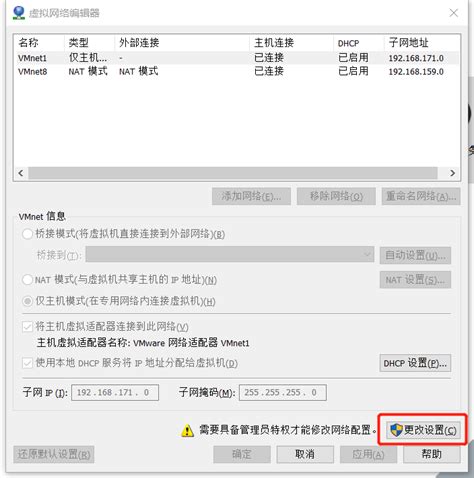Click the left arrow of horizontal scrollbar
The height and width of the screenshot is (478, 474).
tap(21, 173)
